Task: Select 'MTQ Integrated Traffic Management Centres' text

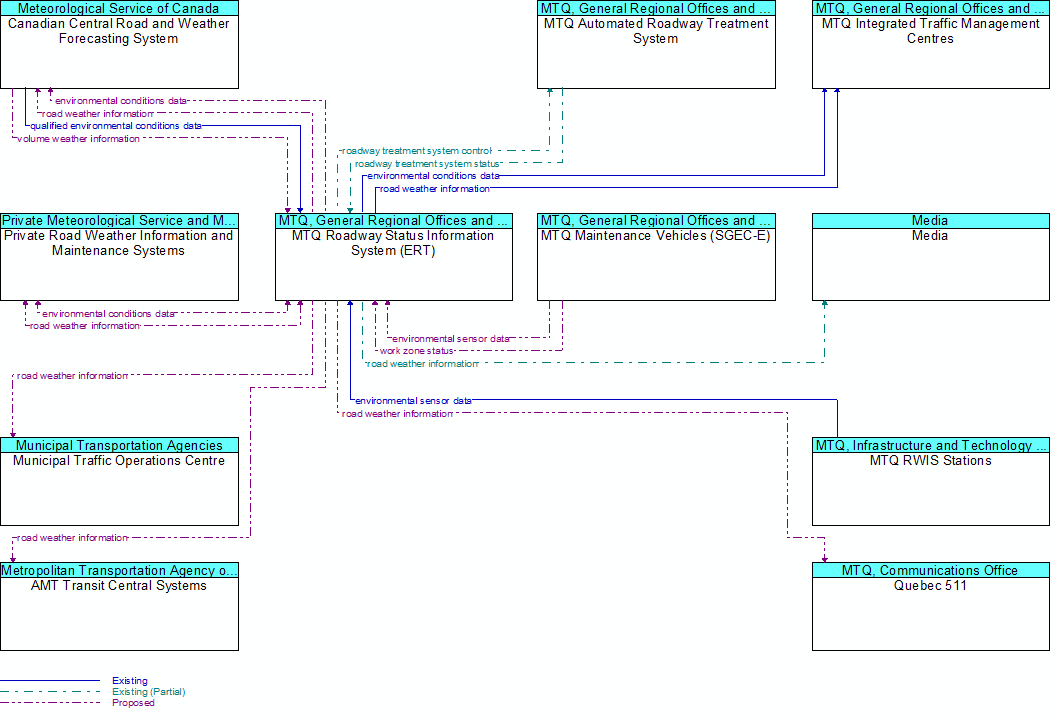Action: [931, 31]
